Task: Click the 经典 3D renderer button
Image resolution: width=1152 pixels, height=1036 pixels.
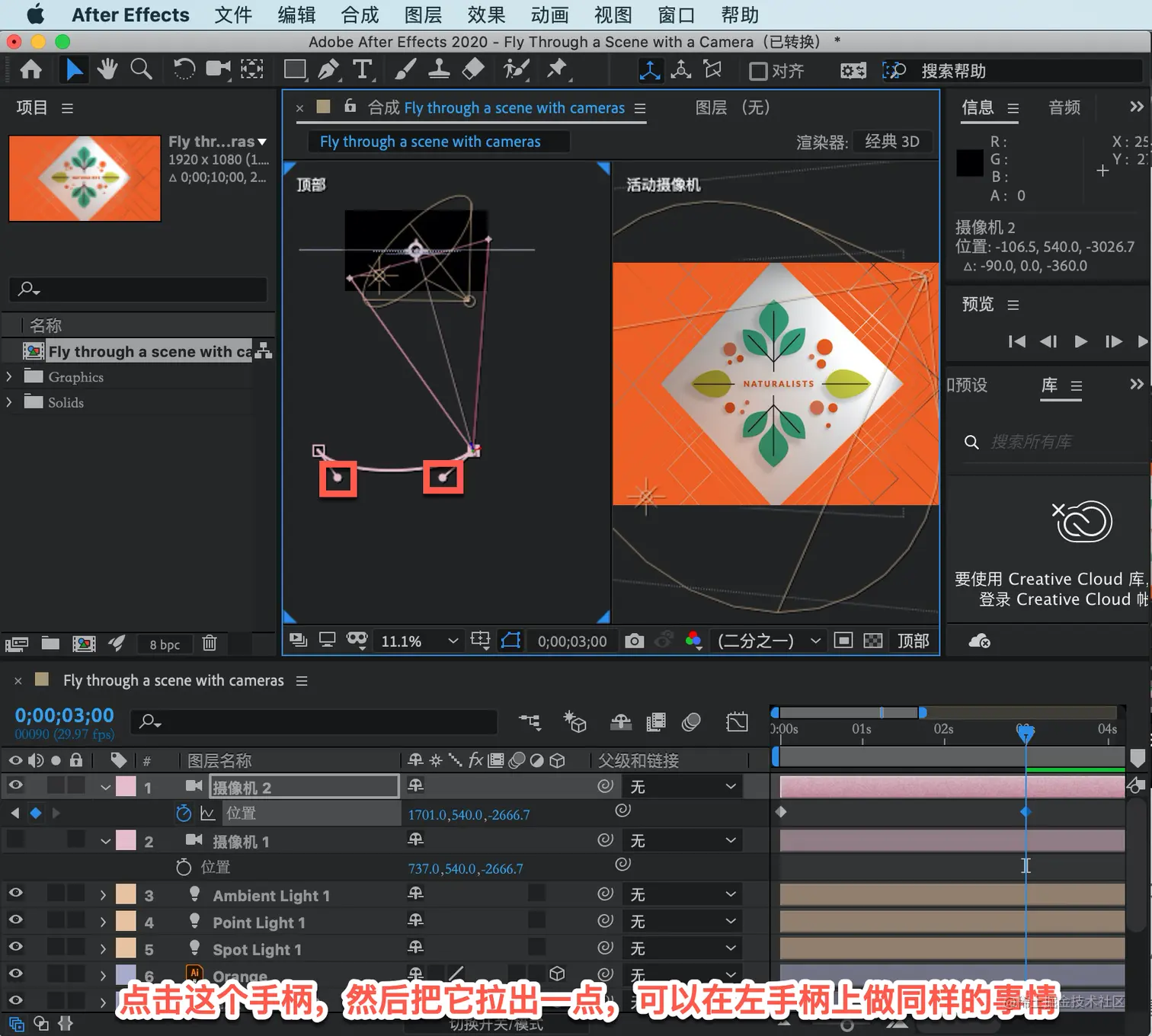Action: pos(892,142)
